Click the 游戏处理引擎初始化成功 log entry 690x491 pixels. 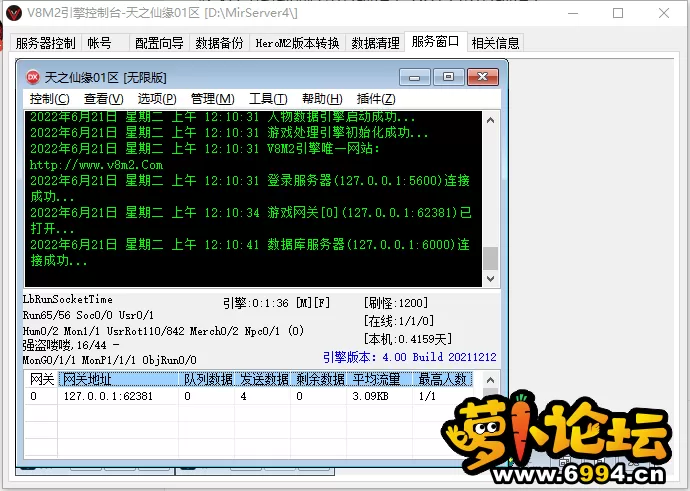coord(229,132)
